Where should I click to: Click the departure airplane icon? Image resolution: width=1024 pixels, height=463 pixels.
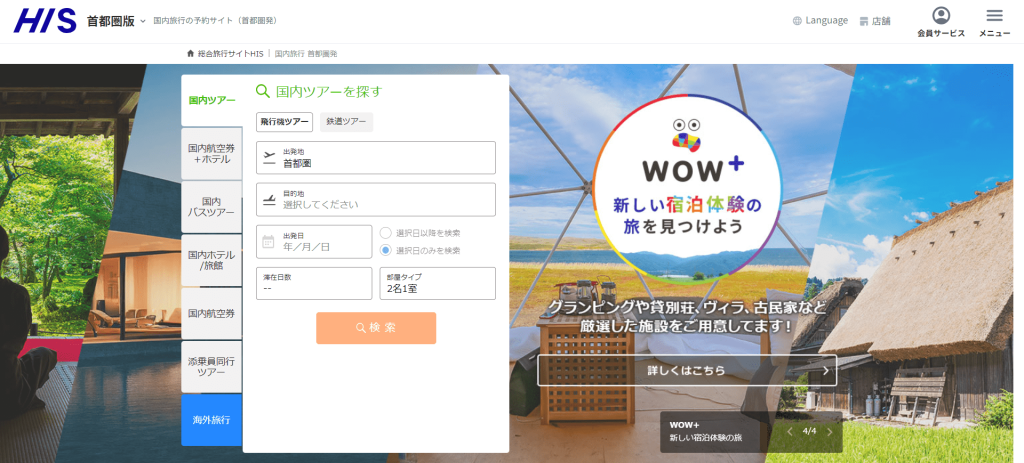click(269, 157)
